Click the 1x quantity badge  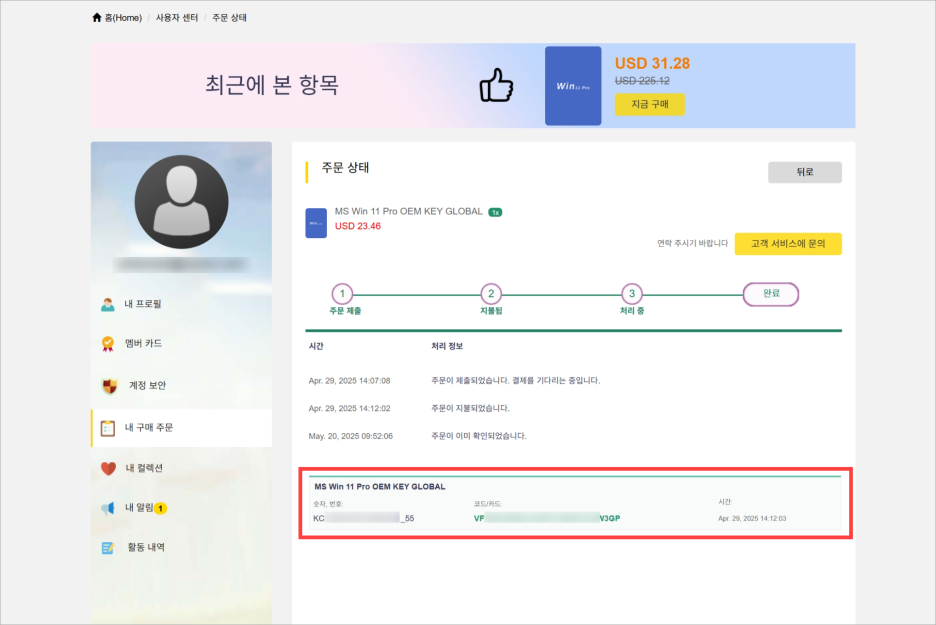pyautogui.click(x=495, y=212)
